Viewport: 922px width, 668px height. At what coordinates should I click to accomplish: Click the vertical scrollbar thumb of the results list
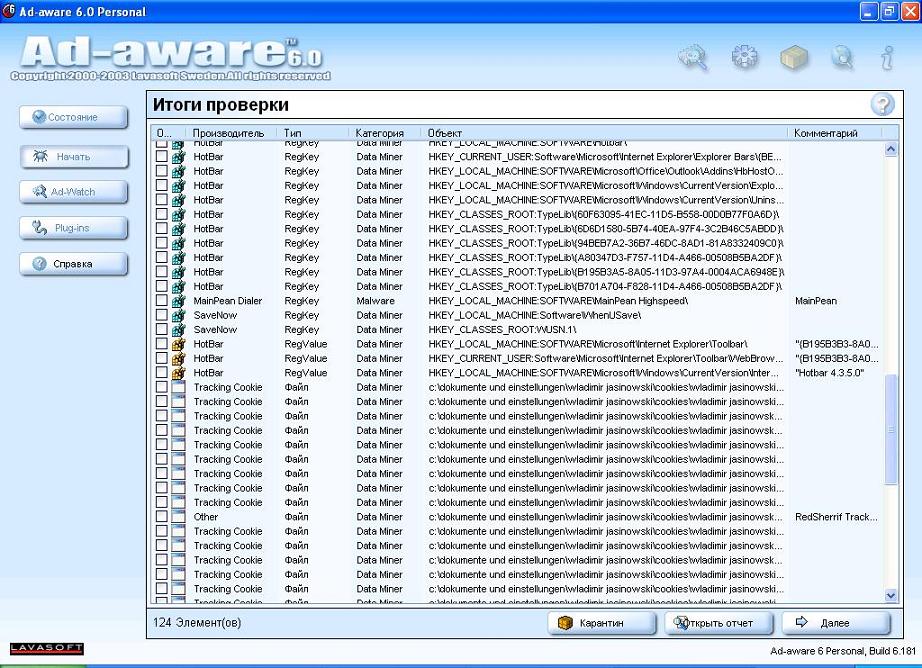[x=891, y=430]
